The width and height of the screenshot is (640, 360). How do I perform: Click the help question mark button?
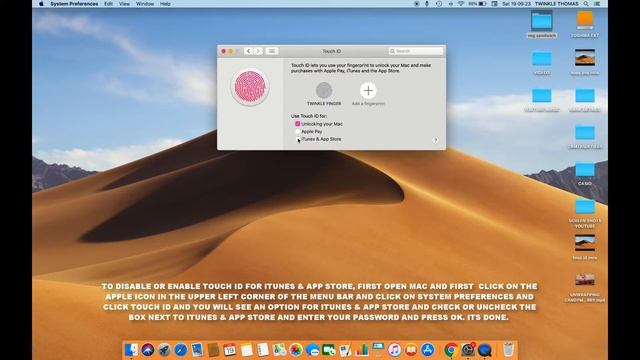point(436,140)
